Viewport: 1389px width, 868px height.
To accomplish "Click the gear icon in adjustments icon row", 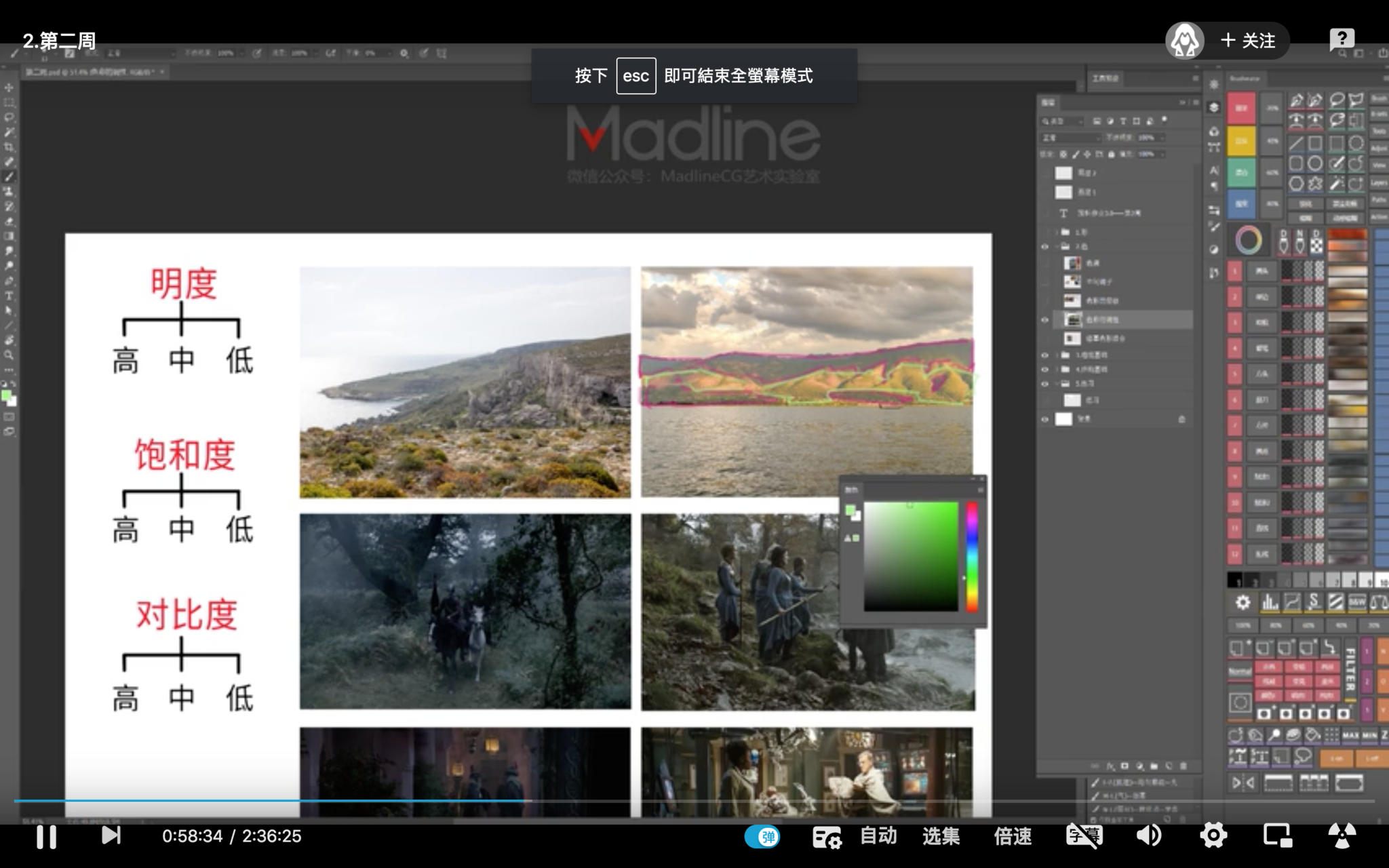I will coord(1243,601).
